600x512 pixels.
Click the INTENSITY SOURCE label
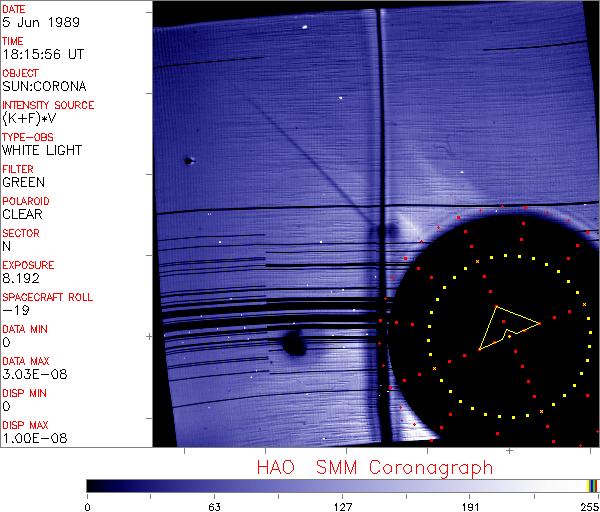48,105
